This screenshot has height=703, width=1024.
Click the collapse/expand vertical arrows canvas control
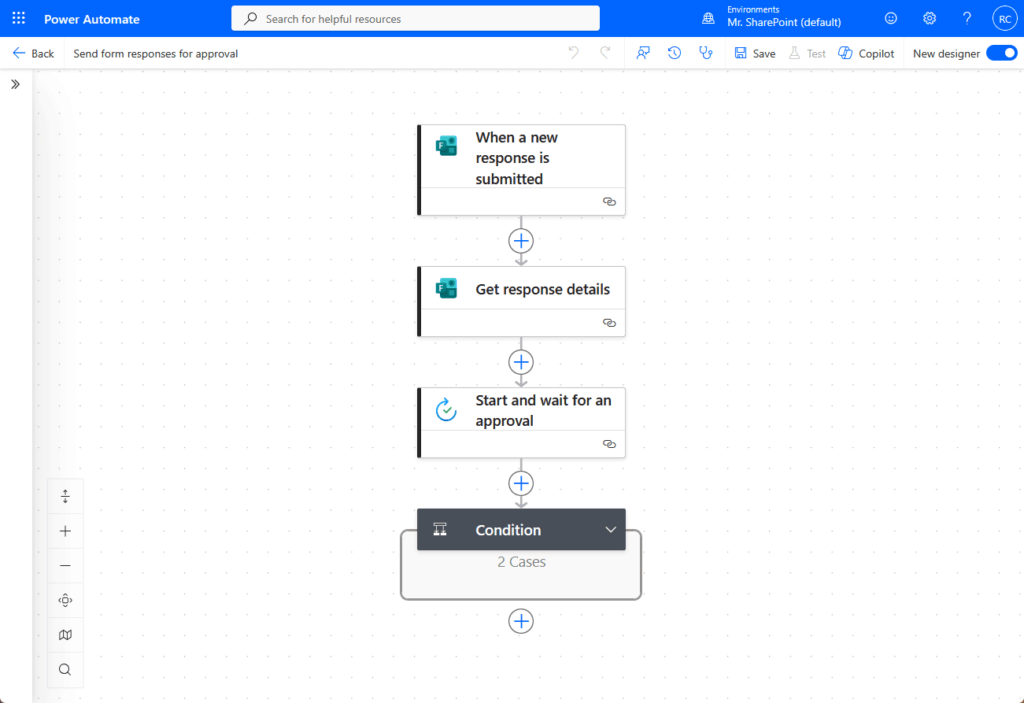pyautogui.click(x=65, y=497)
